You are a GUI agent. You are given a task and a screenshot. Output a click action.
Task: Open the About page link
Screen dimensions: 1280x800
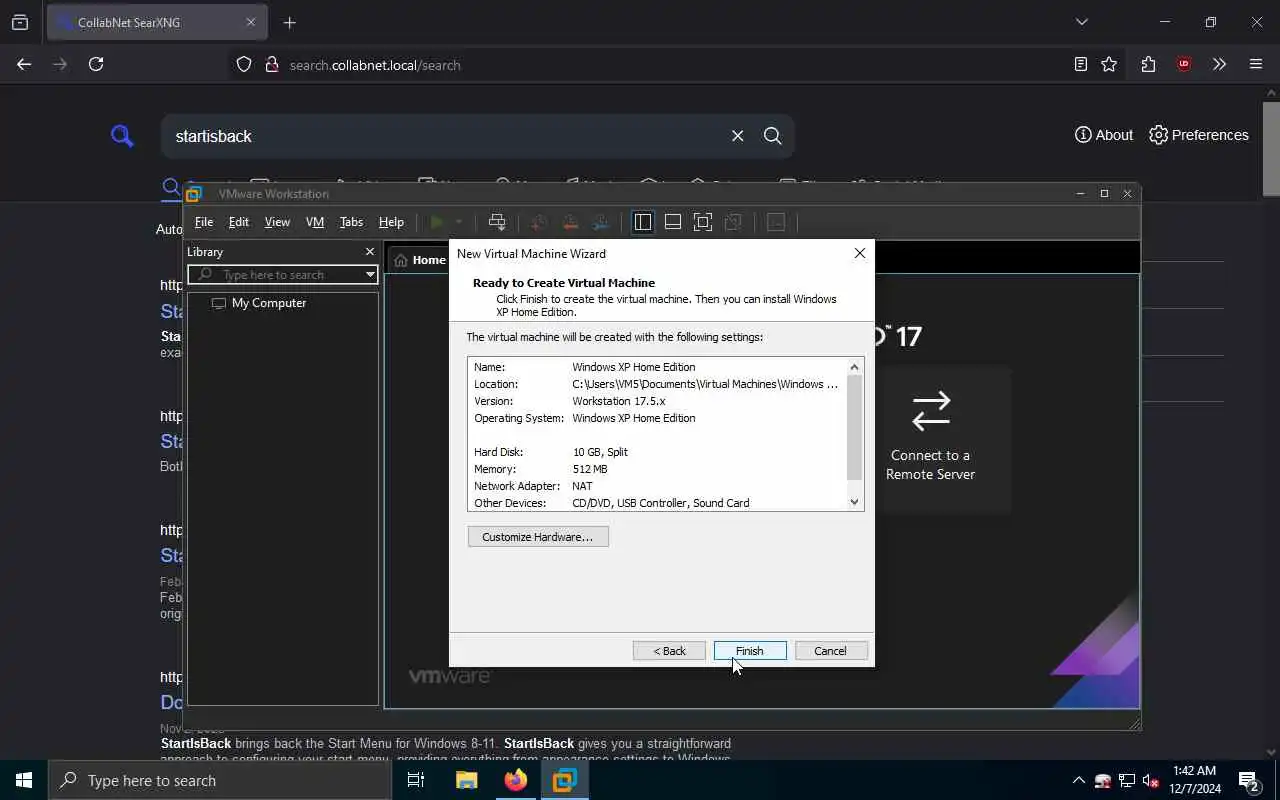(1104, 135)
